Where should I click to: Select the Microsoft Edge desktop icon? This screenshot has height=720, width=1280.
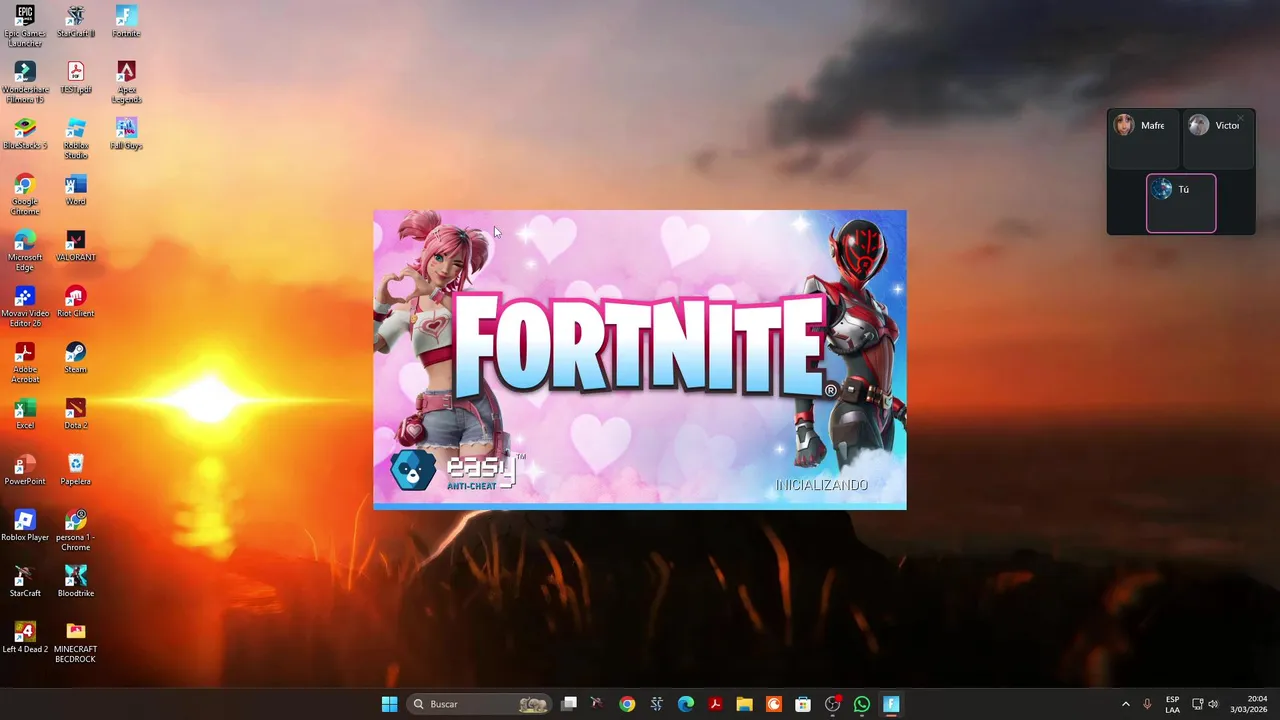pyautogui.click(x=25, y=250)
